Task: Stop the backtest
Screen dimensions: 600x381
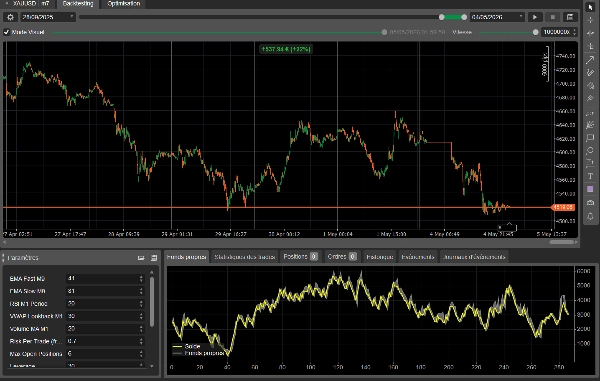Action: tap(553, 17)
